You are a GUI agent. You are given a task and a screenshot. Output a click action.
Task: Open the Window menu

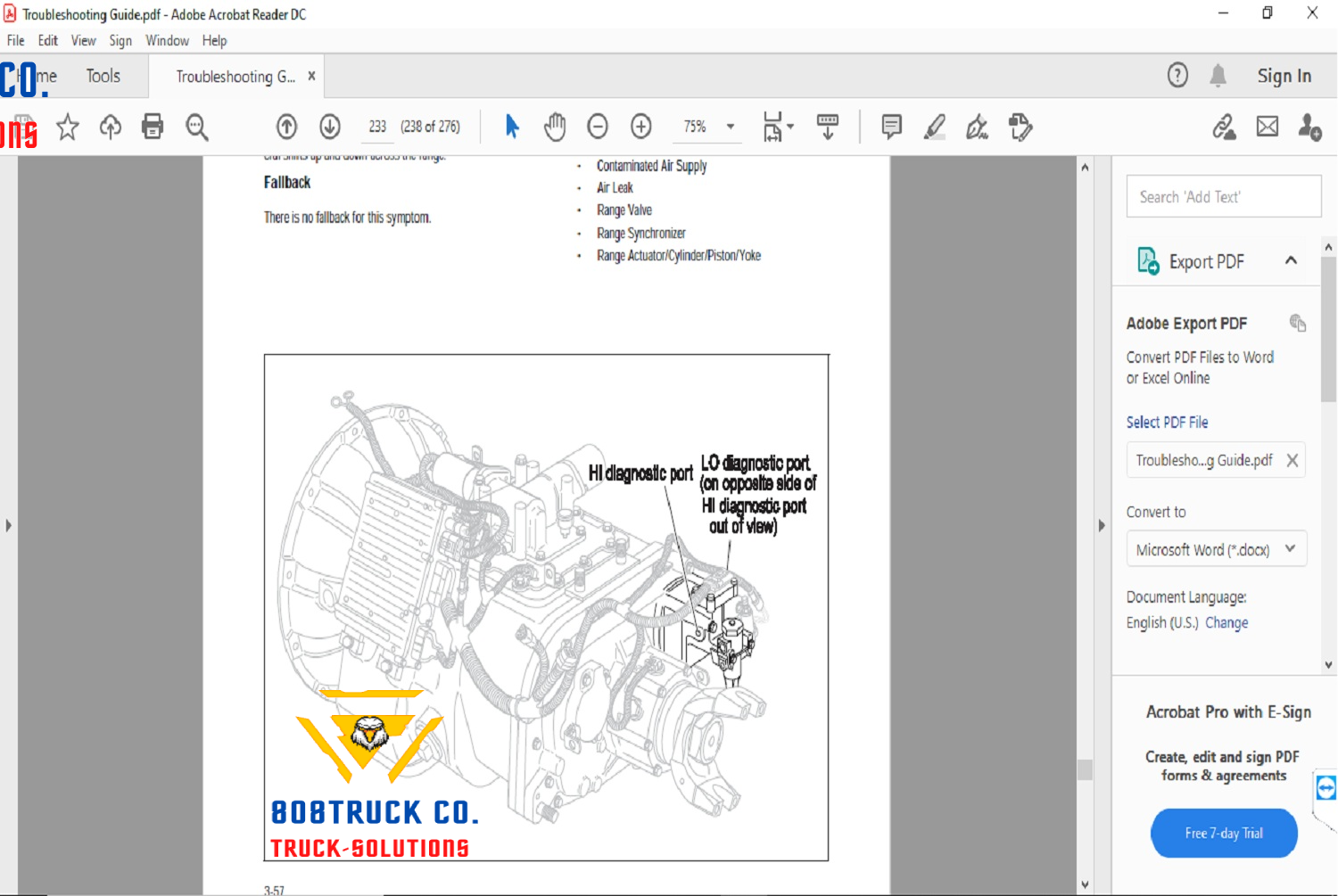coord(167,41)
